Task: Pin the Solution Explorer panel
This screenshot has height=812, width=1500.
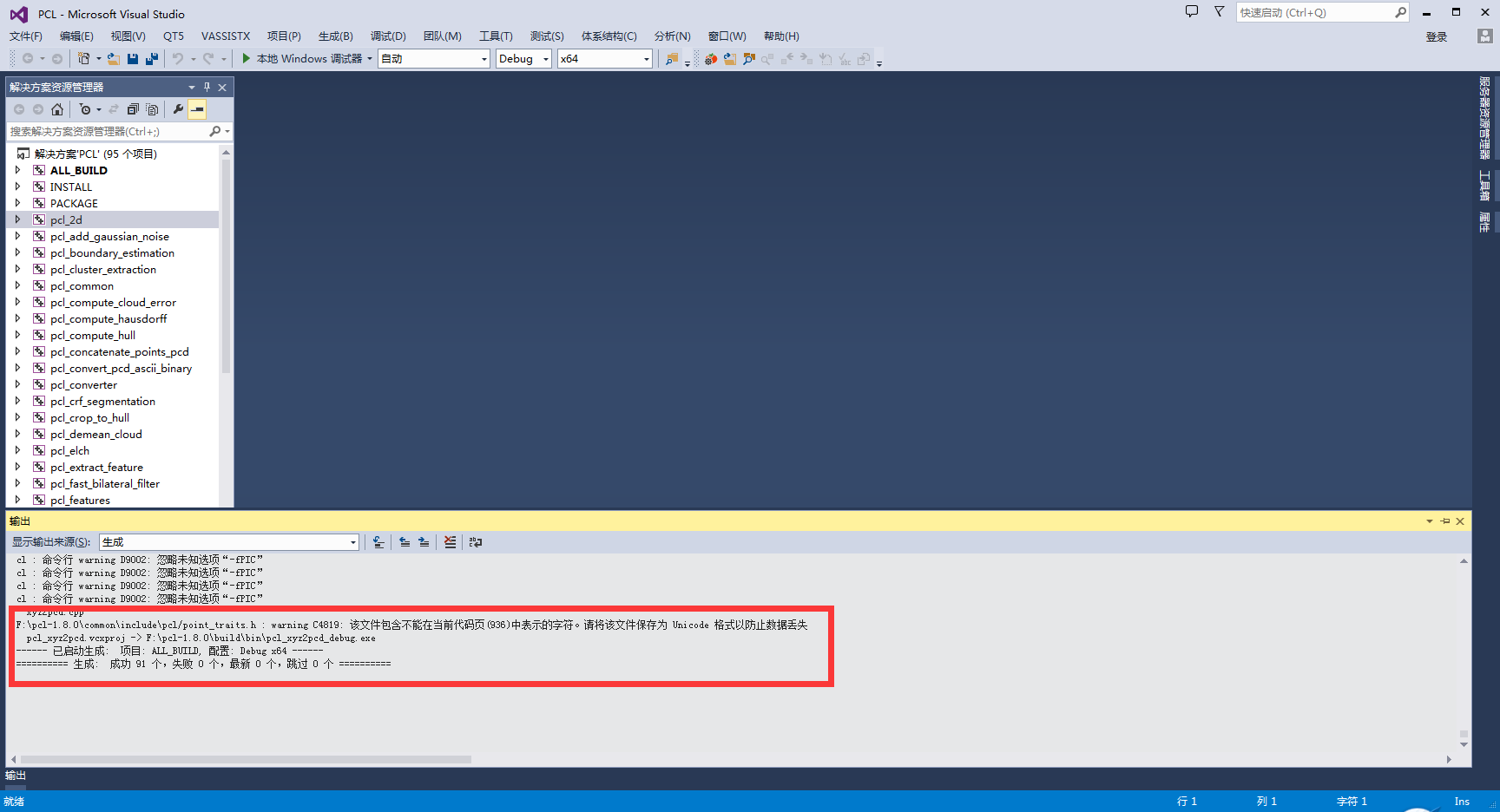Action: [207, 87]
